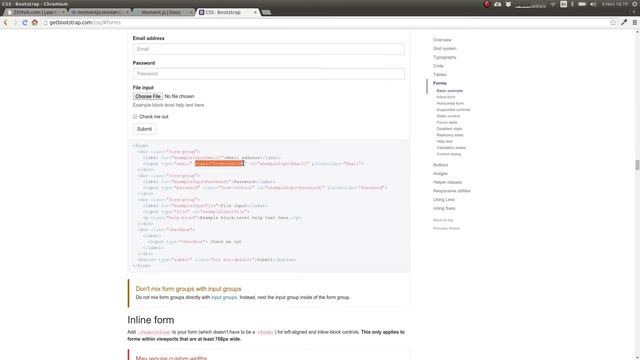Open the keyboard layout indicator in tray
640x360 pixels.
click(563, 4)
